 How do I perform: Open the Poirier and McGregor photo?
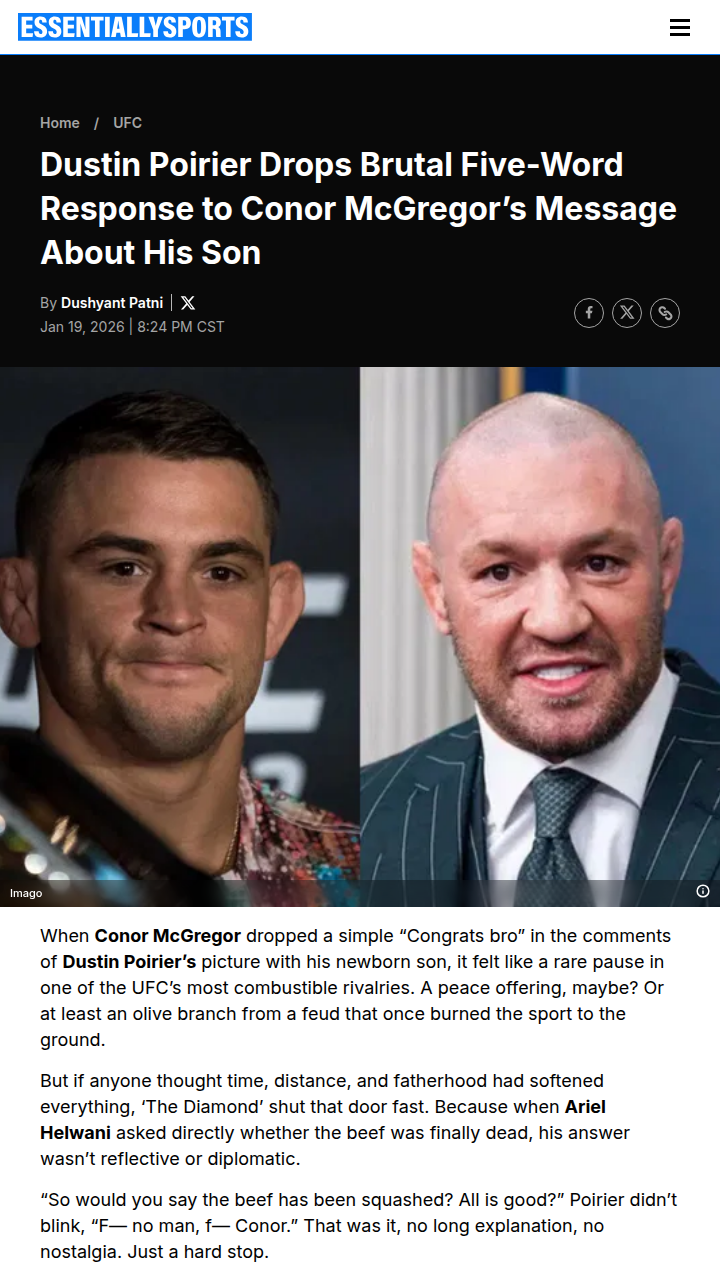coord(360,637)
